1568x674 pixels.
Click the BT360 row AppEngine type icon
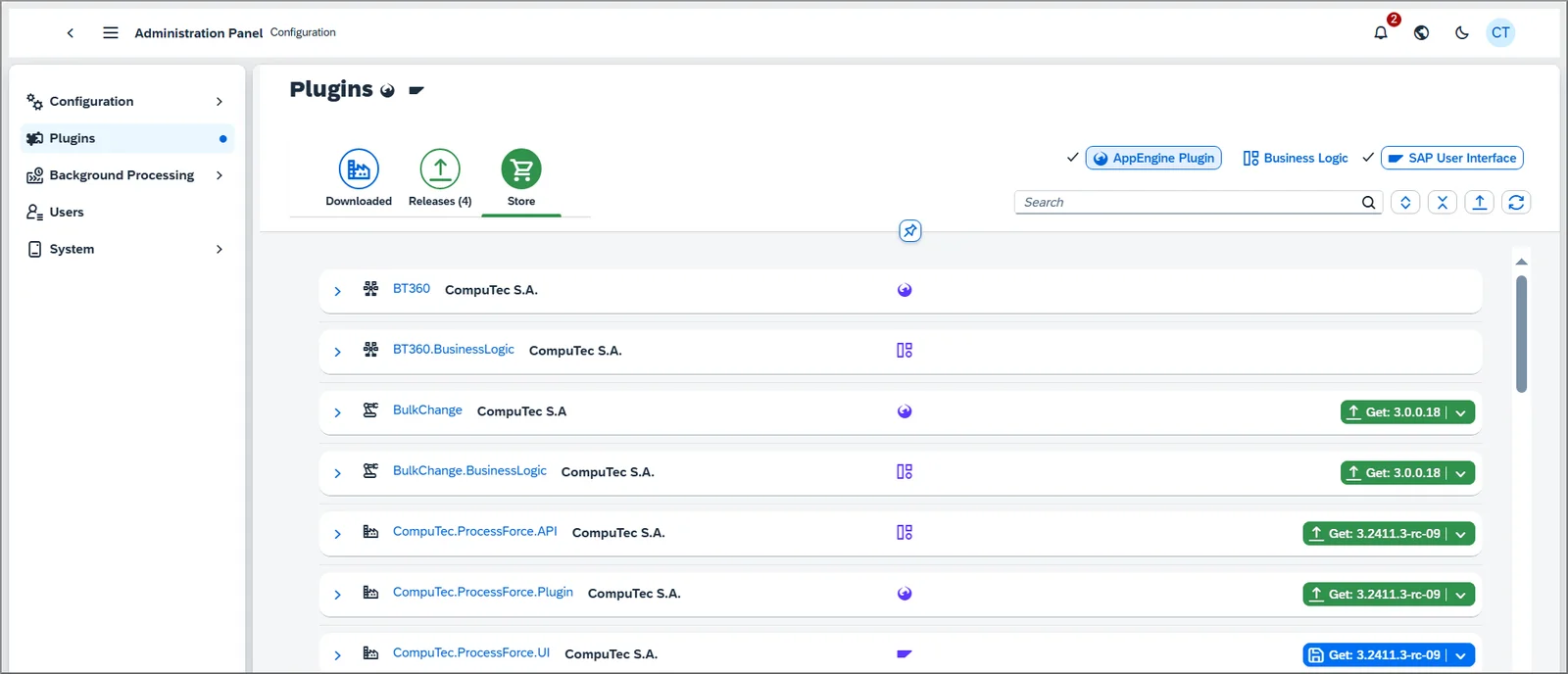[905, 290]
